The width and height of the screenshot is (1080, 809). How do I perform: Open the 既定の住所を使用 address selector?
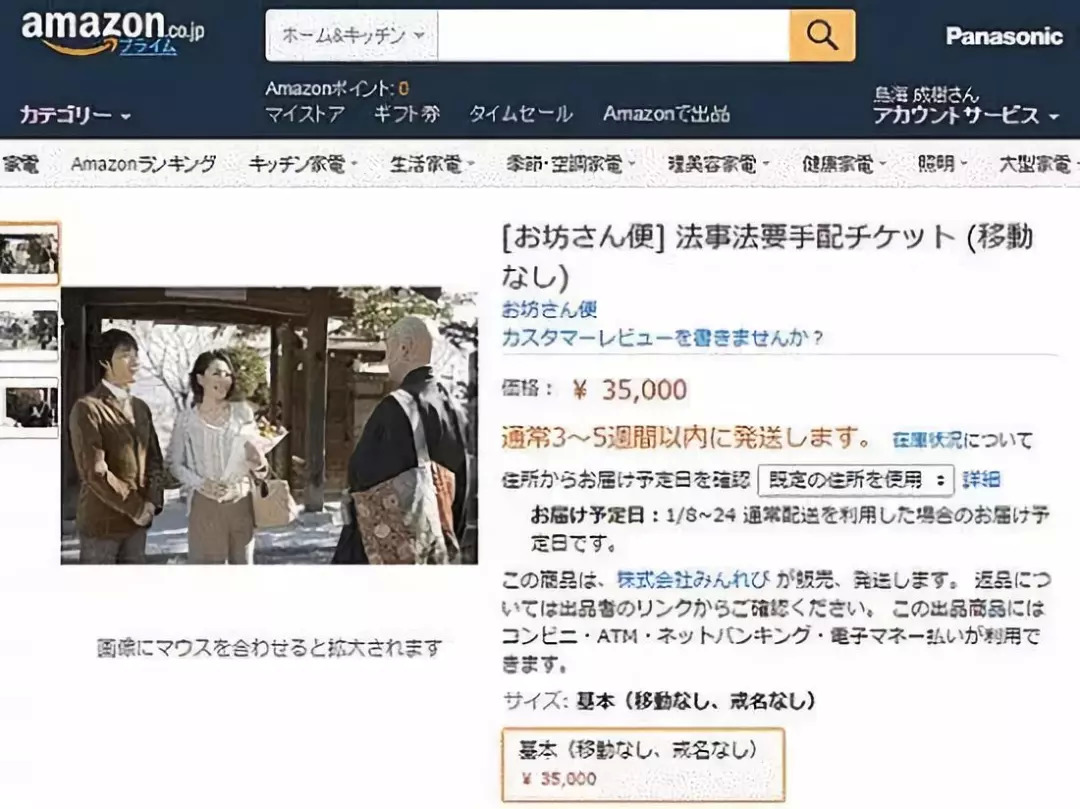click(x=855, y=480)
